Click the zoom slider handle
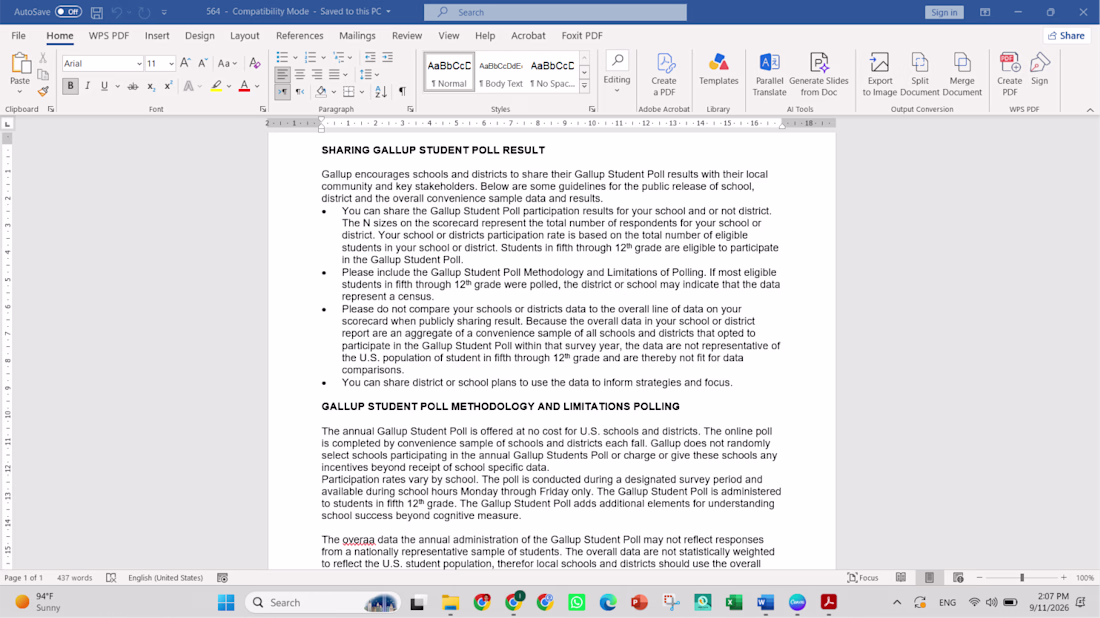Viewport: 1100px width, 618px height. pyautogui.click(x=1022, y=577)
